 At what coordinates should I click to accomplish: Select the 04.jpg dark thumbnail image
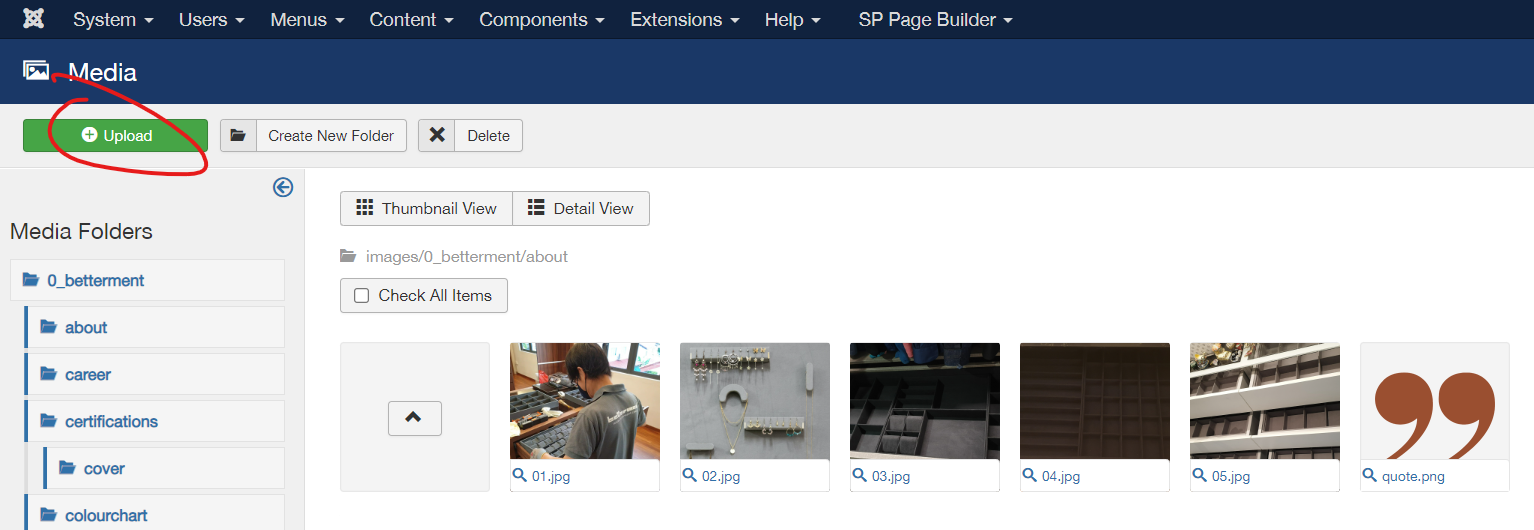(1095, 401)
